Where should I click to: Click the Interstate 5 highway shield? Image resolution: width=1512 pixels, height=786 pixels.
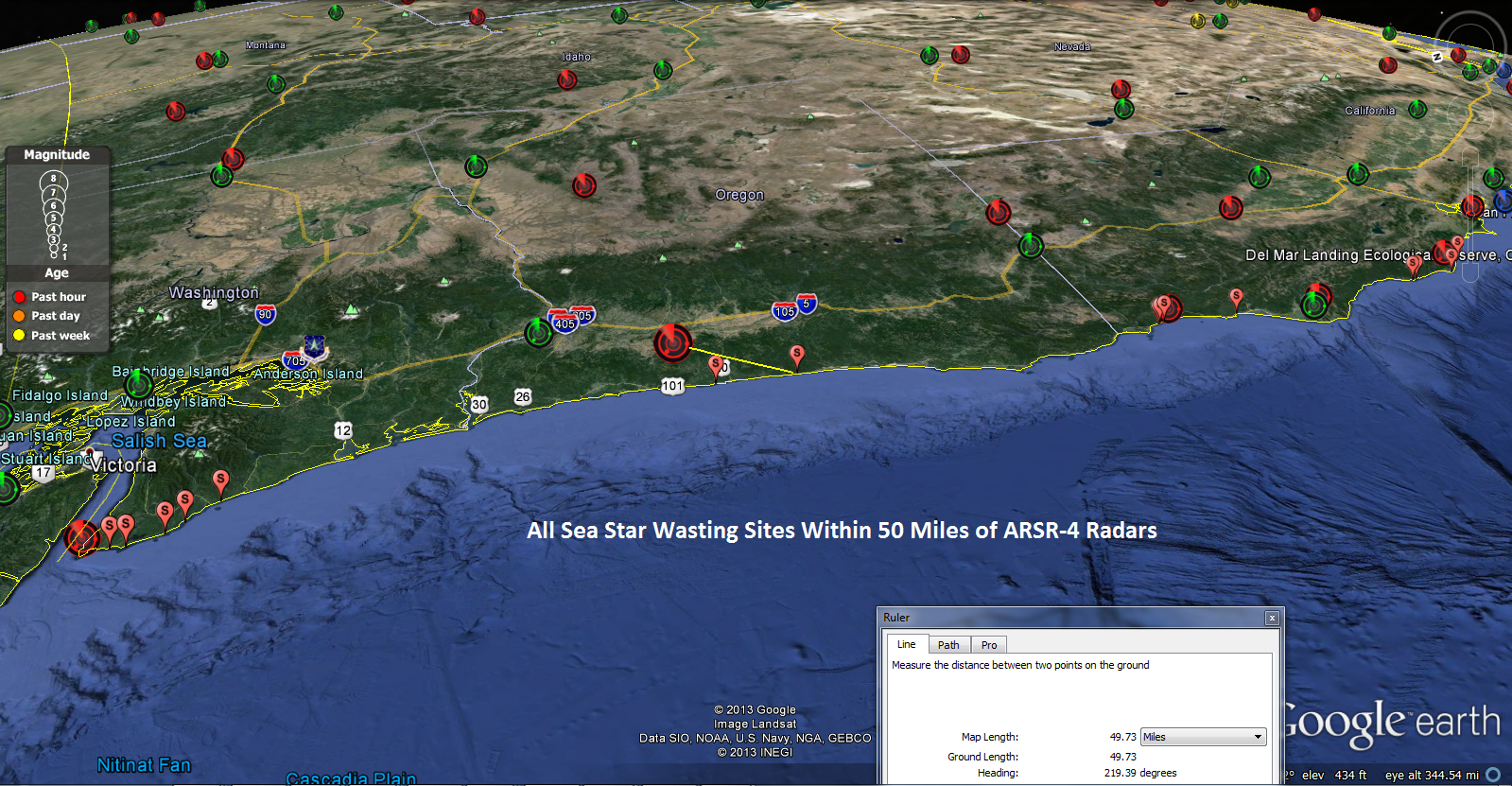(x=806, y=304)
